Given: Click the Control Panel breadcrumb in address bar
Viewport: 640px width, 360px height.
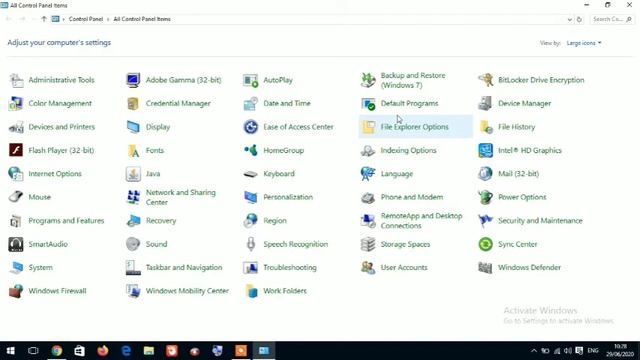Looking at the screenshot, I should click(x=86, y=19).
